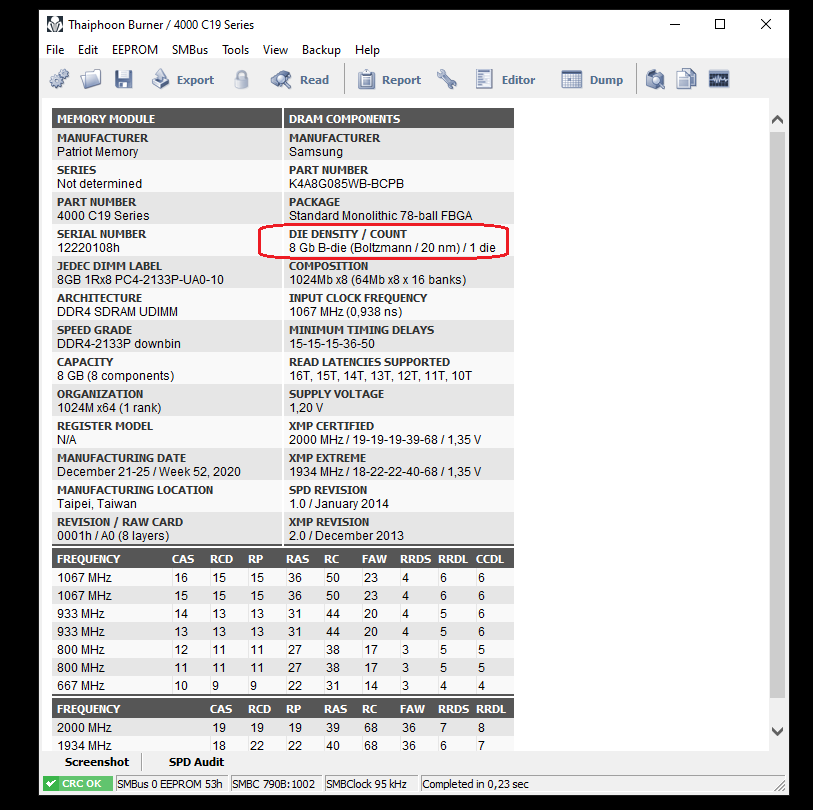Click capacity '8 GB (8 components)'

116,376
